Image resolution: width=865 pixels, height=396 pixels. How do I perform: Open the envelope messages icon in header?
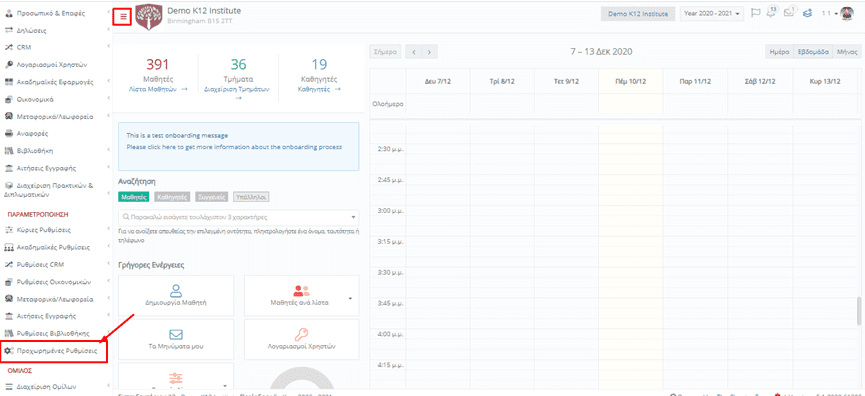(x=789, y=13)
